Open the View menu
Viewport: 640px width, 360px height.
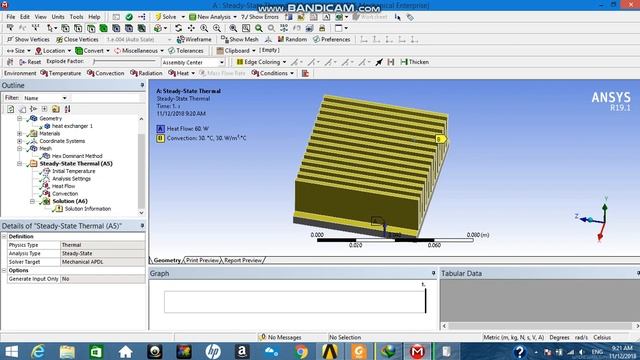[40, 17]
